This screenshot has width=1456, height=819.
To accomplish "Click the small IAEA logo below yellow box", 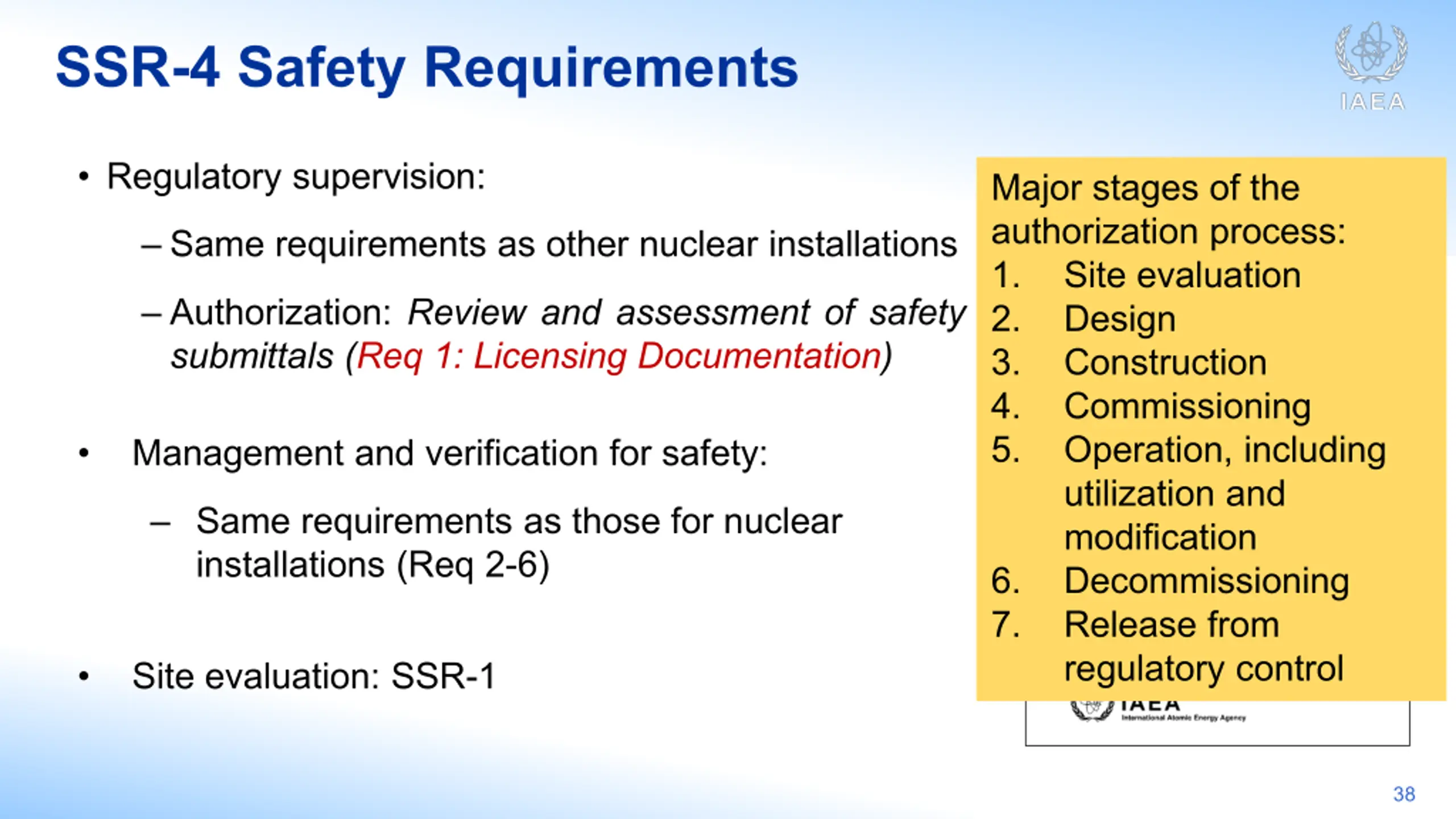I will coord(1157,712).
